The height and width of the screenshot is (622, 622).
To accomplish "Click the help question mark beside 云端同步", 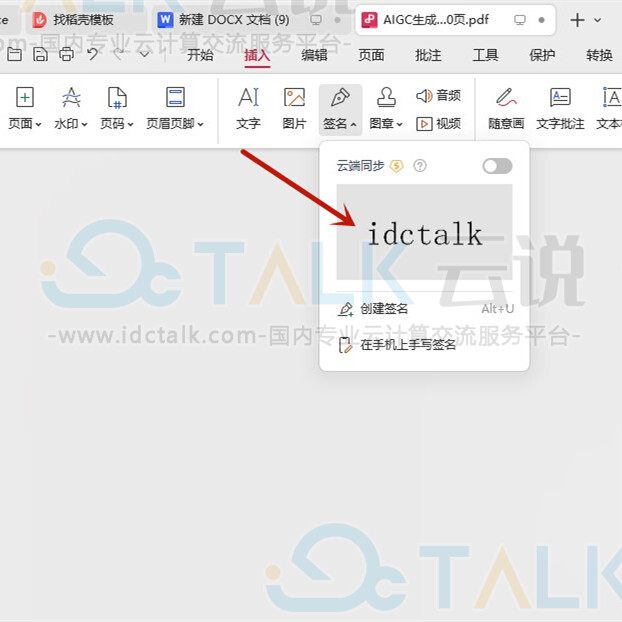I will pos(420,166).
